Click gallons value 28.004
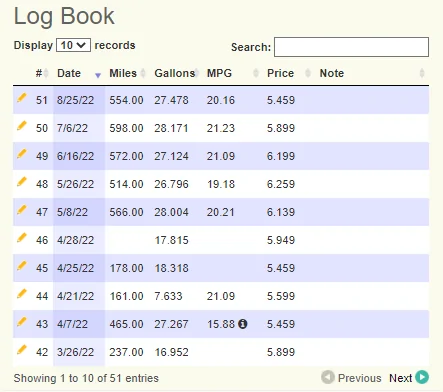 click(171, 212)
